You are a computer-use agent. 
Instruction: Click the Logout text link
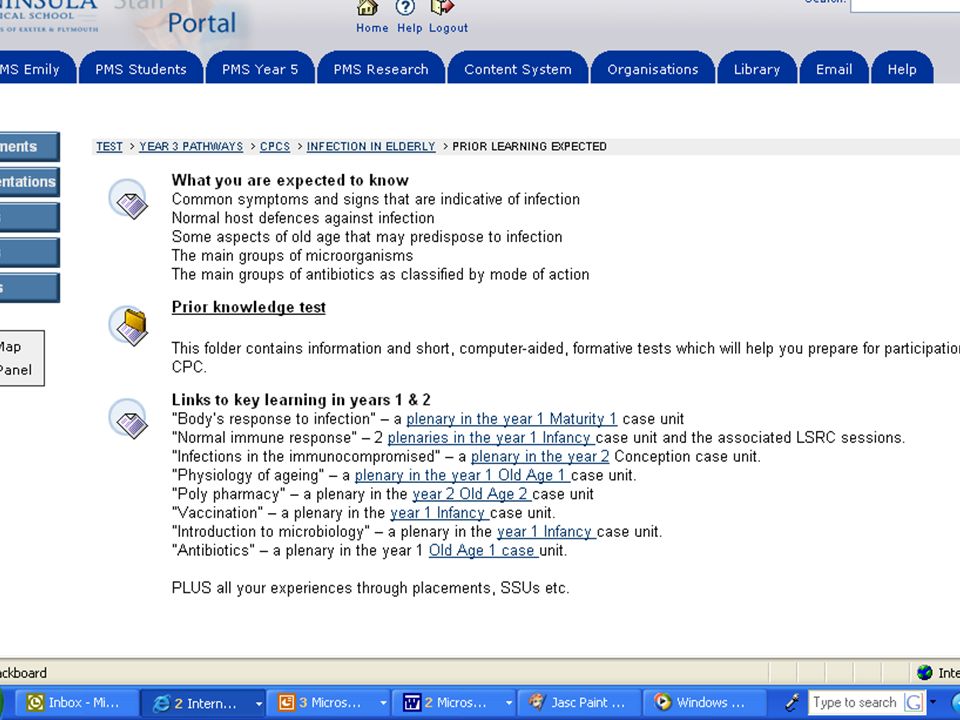click(448, 28)
